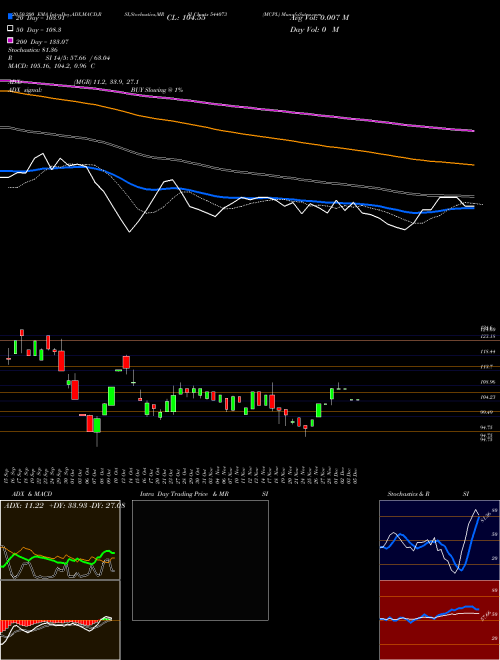Open the MACD histogram chart thumbnail
The width and height of the screenshot is (500, 660).
pyautogui.click(x=60, y=620)
